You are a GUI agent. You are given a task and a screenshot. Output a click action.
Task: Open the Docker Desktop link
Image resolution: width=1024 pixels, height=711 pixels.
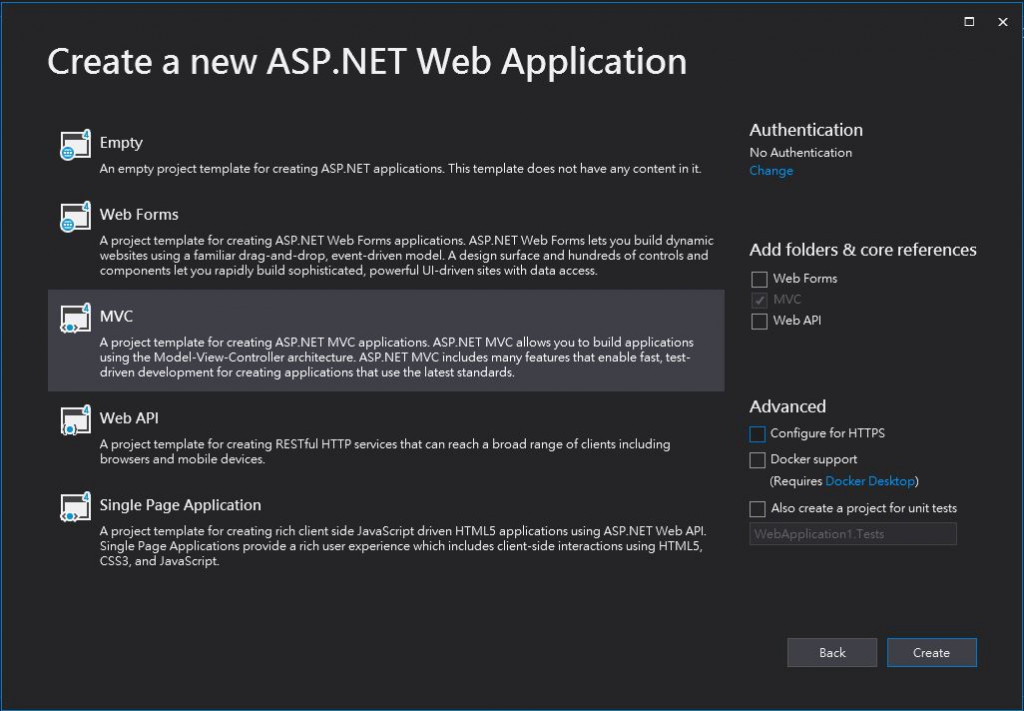870,482
